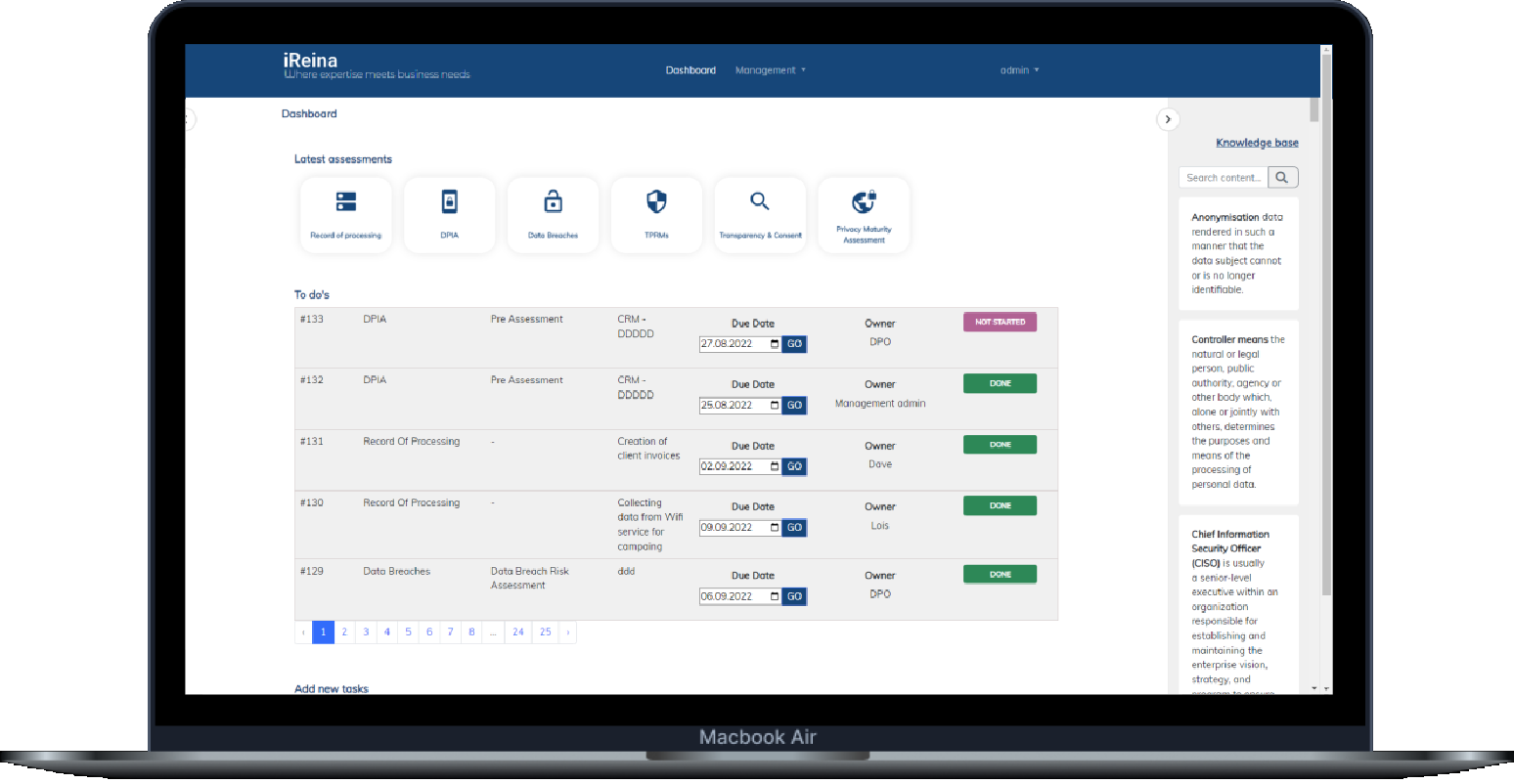
Task: Click the DONE status of task #132
Action: coord(1000,383)
